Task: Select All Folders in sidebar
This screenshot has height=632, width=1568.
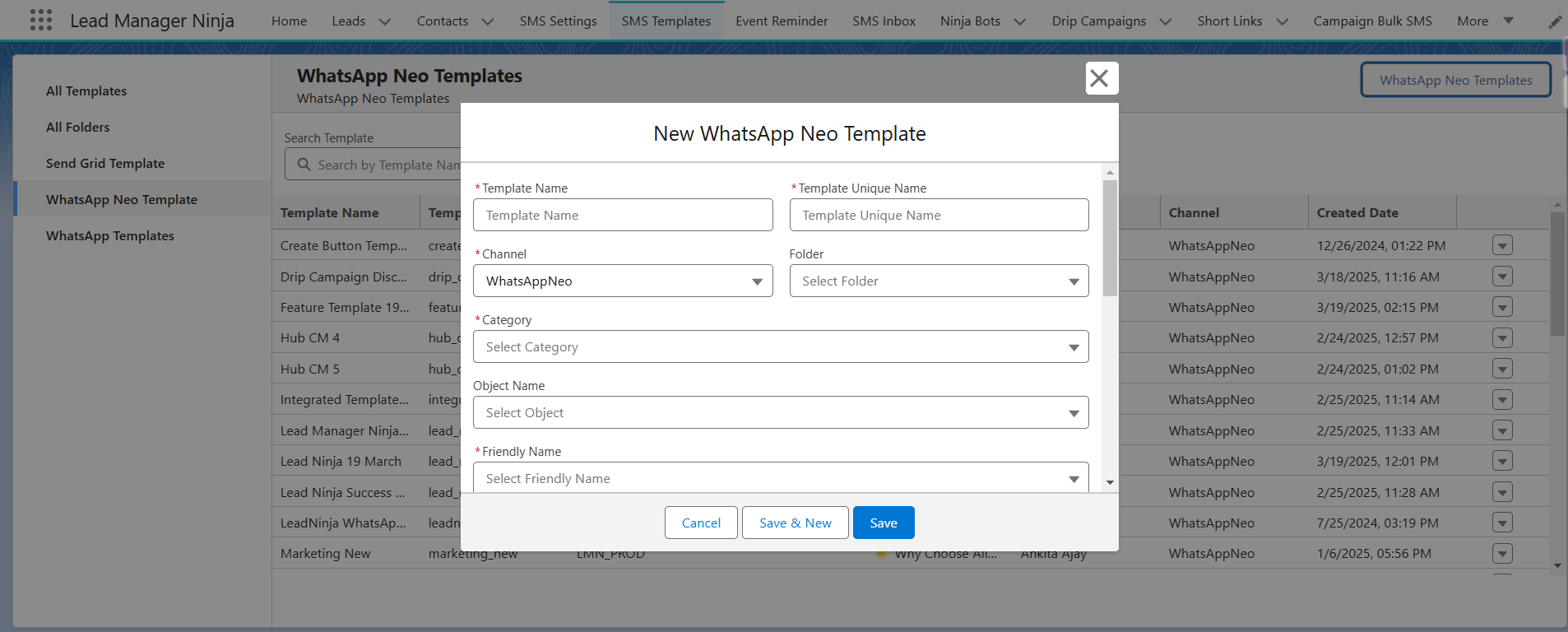Action: [77, 127]
